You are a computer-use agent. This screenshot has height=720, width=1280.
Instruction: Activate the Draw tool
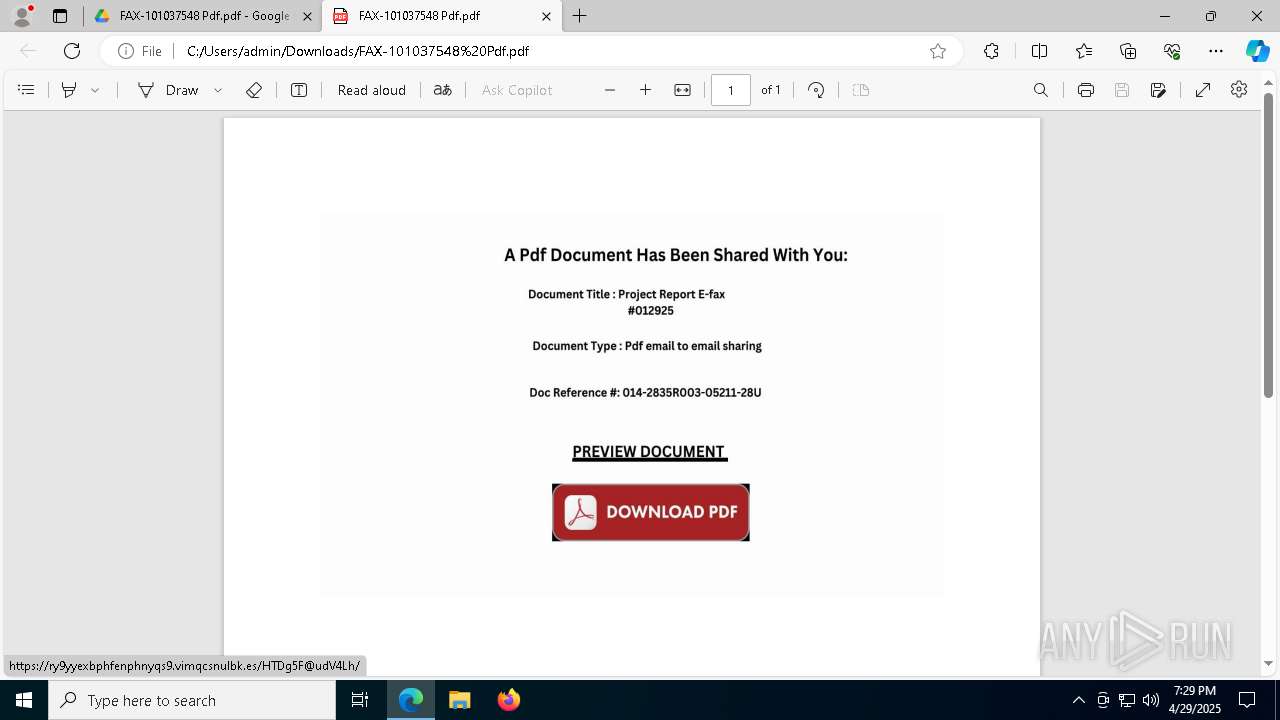pos(168,90)
